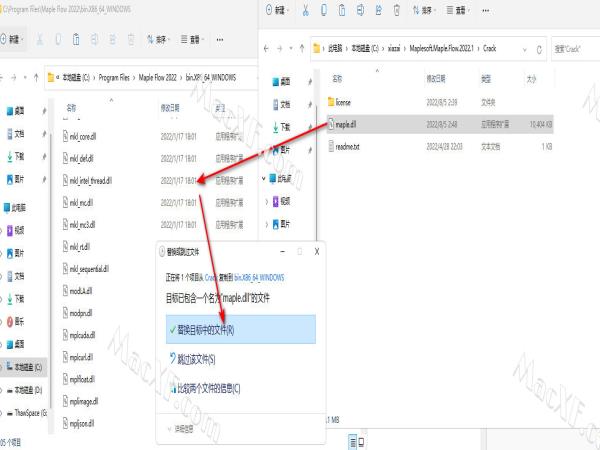
Task: Open Desktop quick access in right sidebar
Action: pyautogui.click(x=281, y=81)
